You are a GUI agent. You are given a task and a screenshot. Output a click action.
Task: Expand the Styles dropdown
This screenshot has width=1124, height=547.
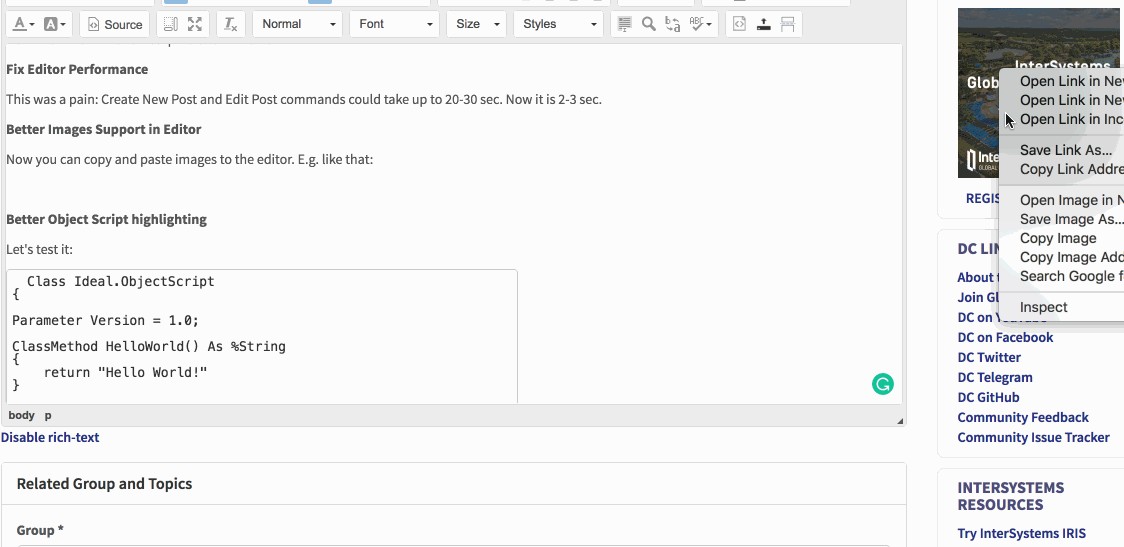(557, 24)
